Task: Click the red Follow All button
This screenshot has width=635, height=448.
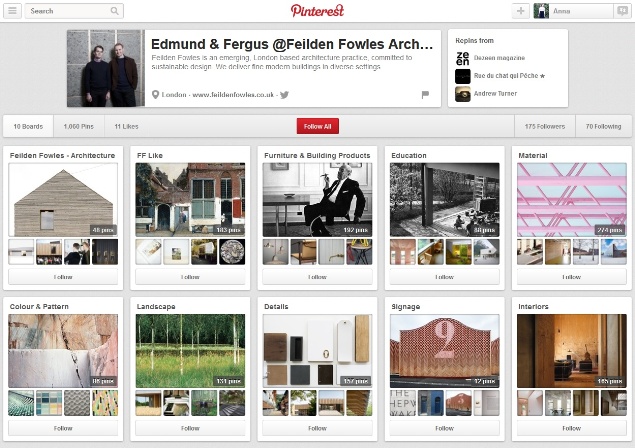Action: (318, 126)
